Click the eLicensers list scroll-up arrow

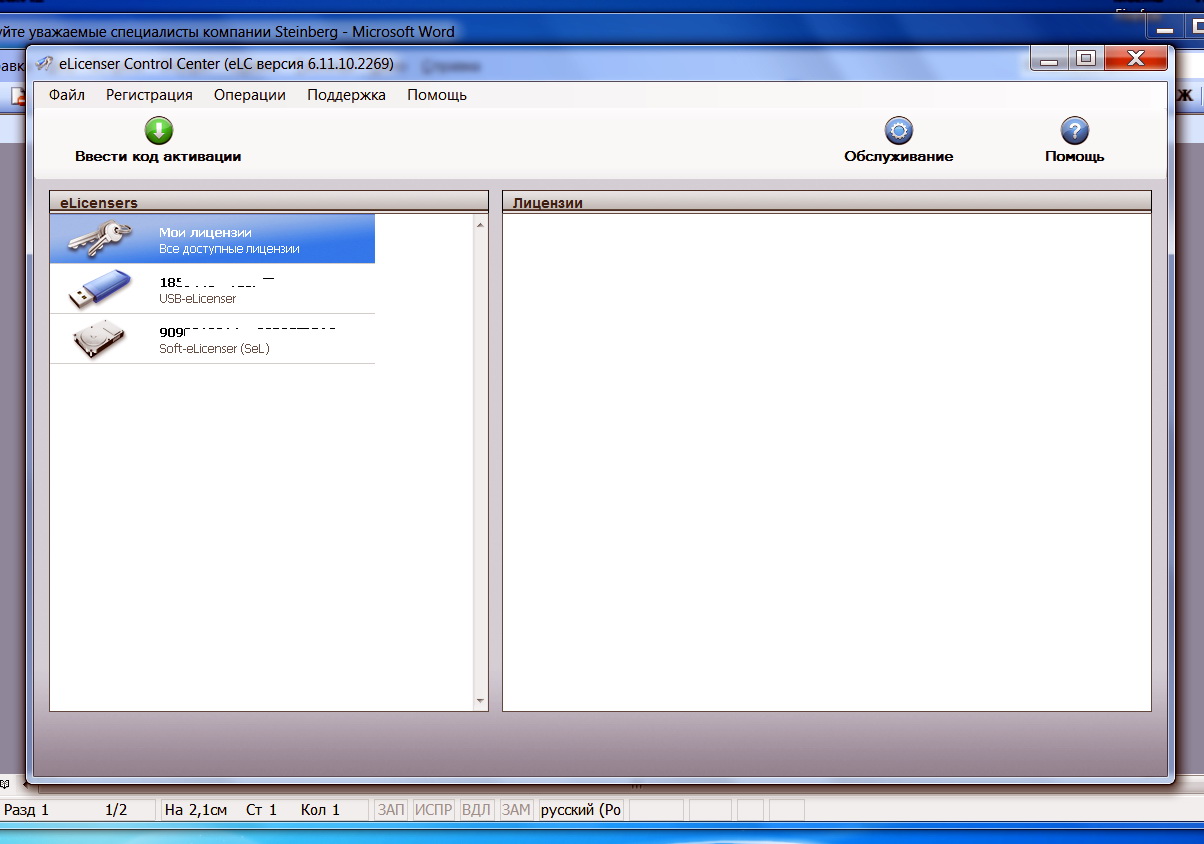click(x=480, y=224)
